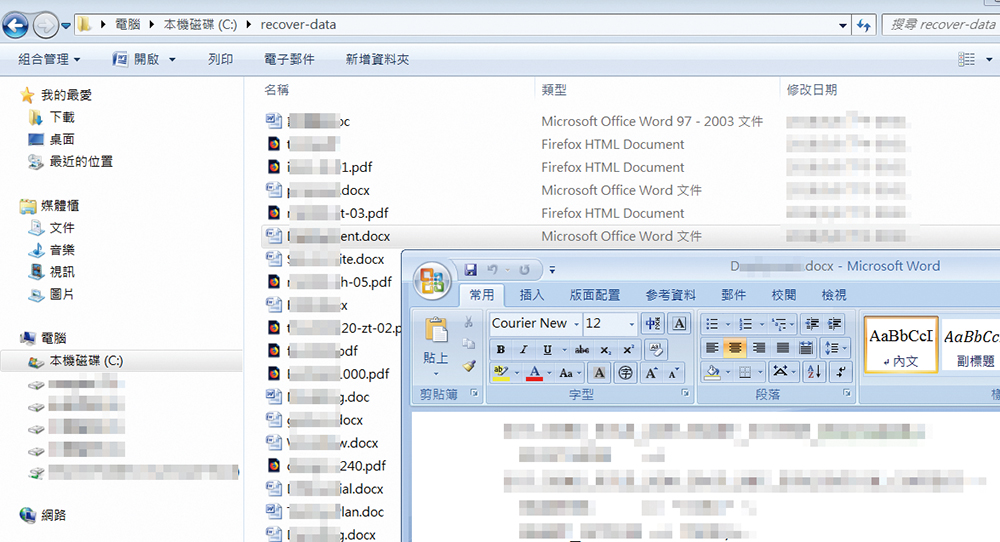Click the Office button in Word

pos(432,281)
